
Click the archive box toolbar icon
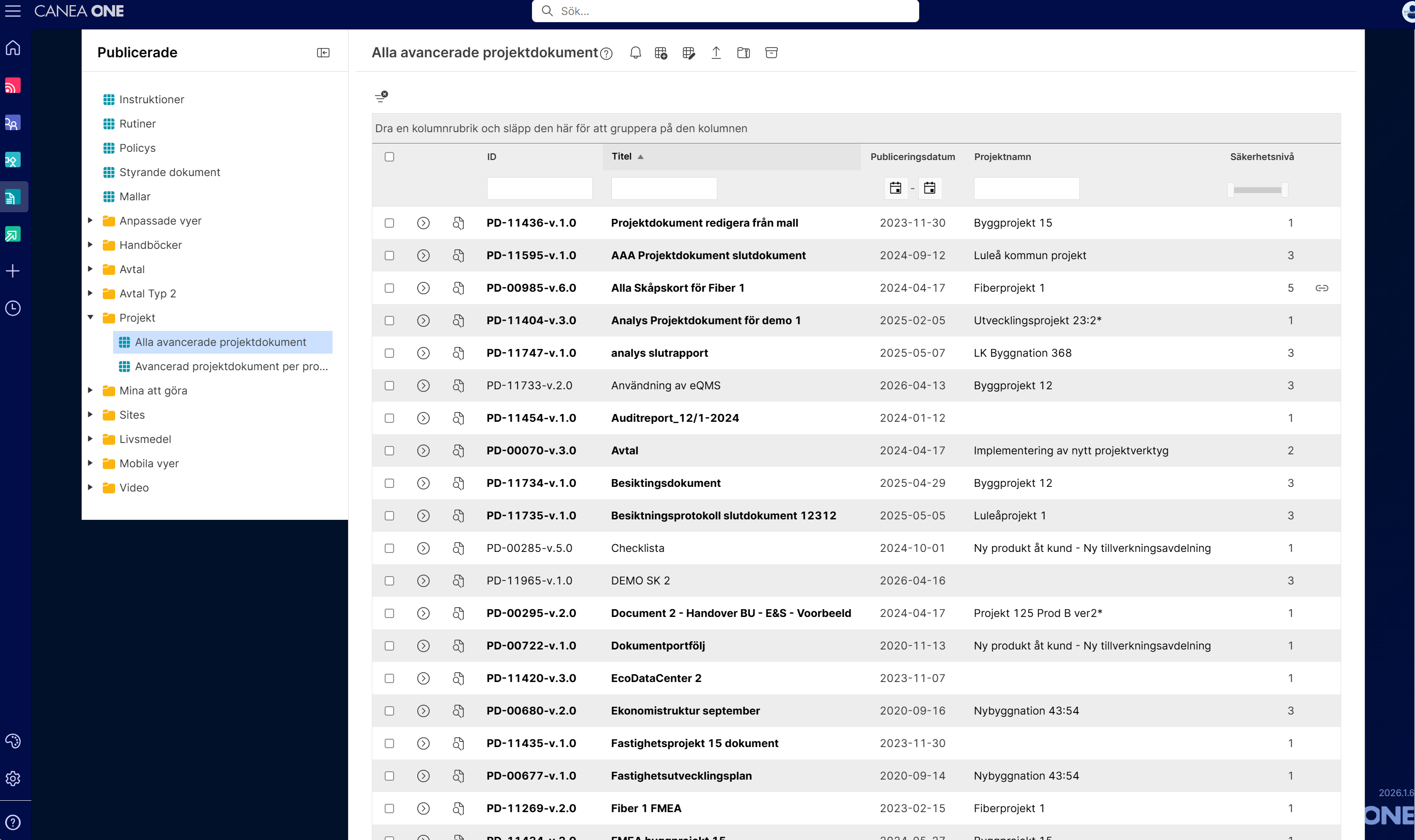tap(772, 53)
